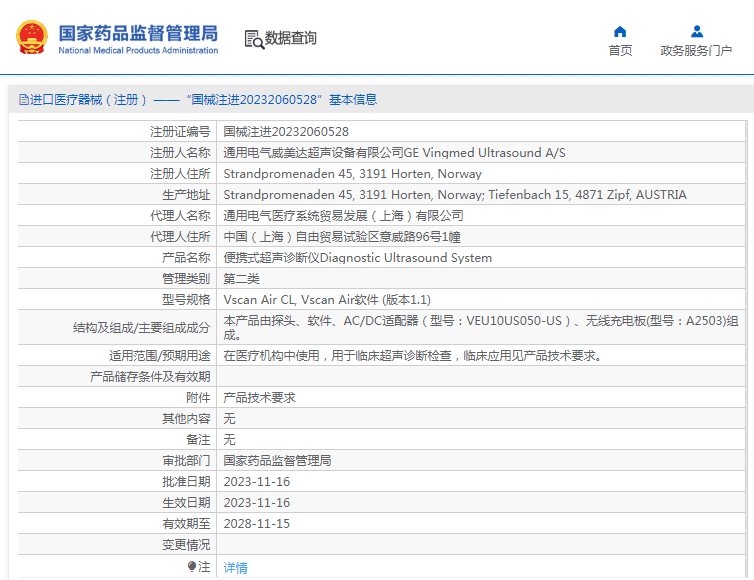Image resolution: width=754 pixels, height=580 pixels.
Task: Click the 国家药品监督管理局 site title
Action: click(x=137, y=32)
